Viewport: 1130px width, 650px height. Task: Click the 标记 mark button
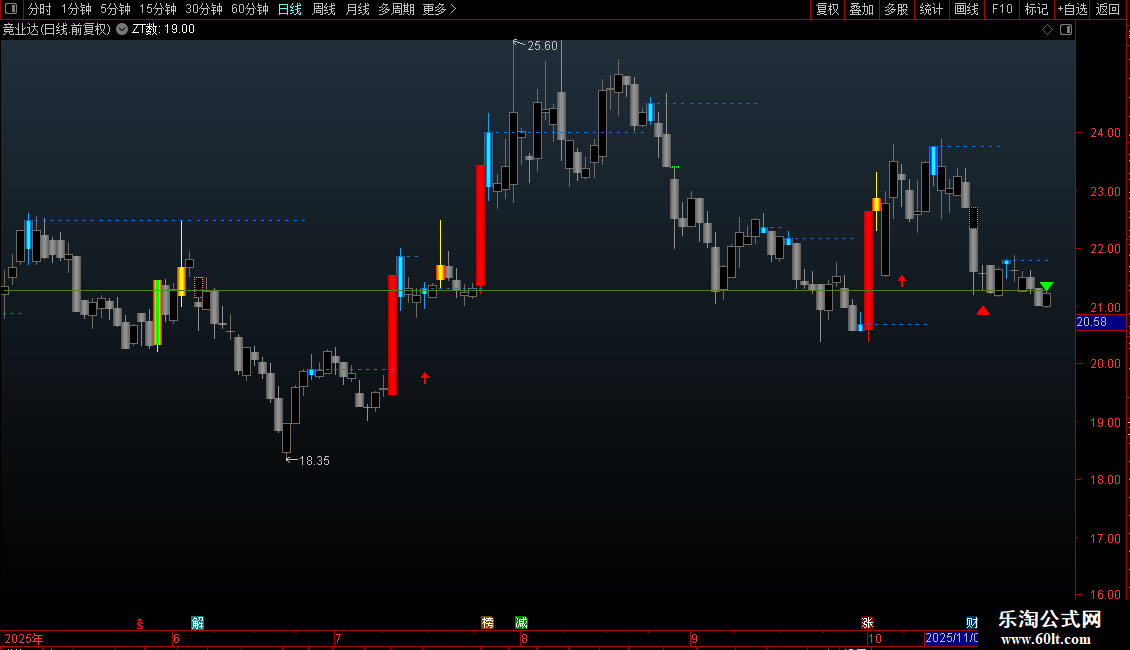pos(1036,9)
